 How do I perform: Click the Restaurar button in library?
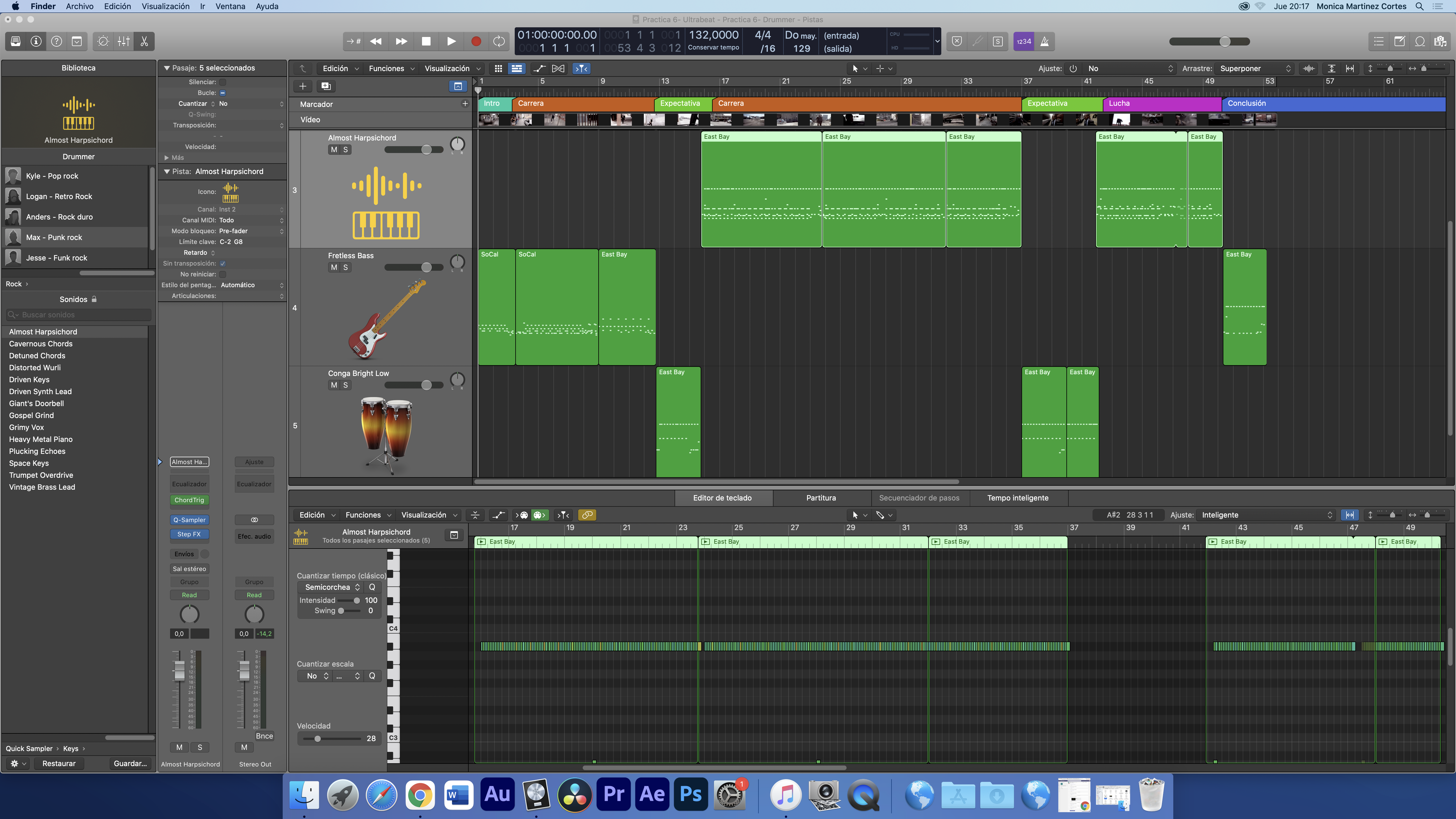[59, 764]
